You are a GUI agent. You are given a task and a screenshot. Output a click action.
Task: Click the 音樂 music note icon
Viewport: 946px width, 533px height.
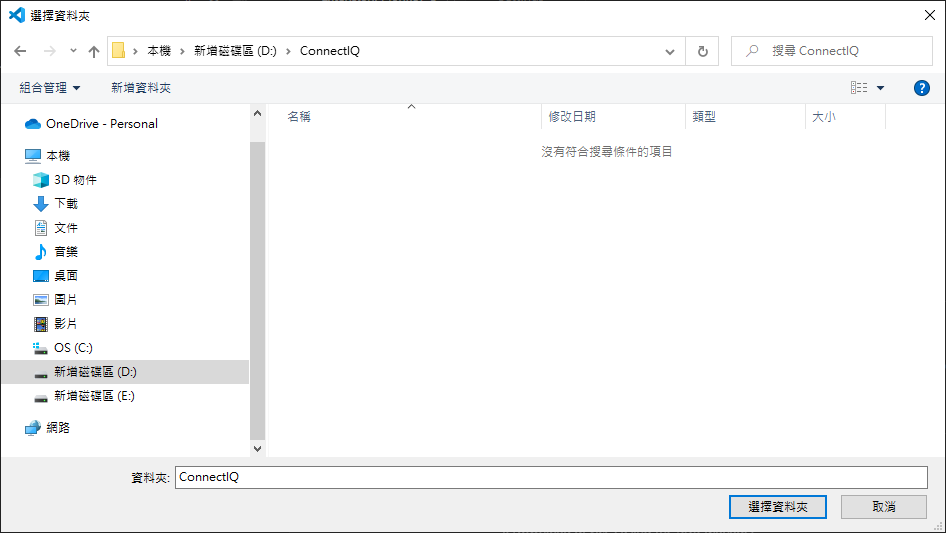pos(40,252)
